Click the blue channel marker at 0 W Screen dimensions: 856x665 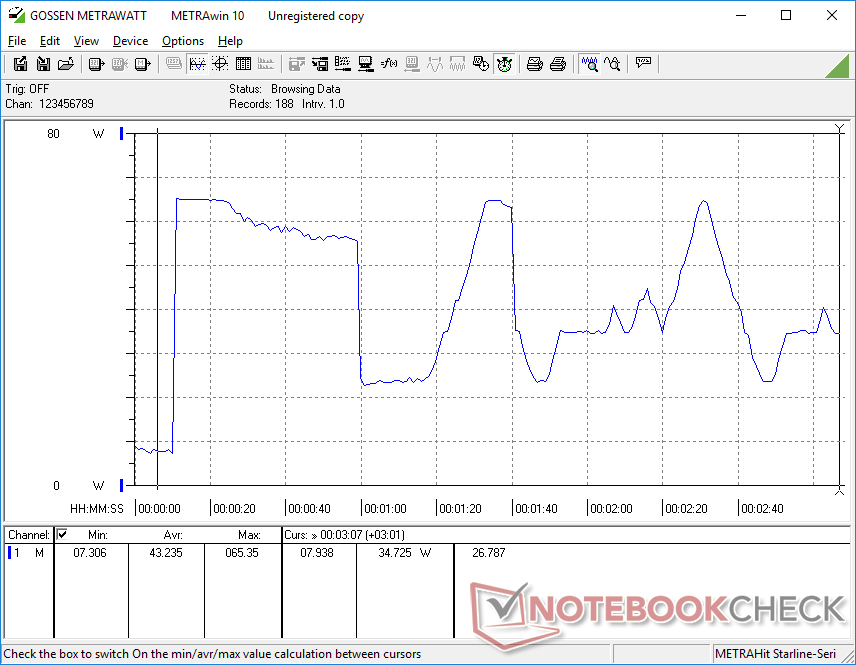click(121, 485)
